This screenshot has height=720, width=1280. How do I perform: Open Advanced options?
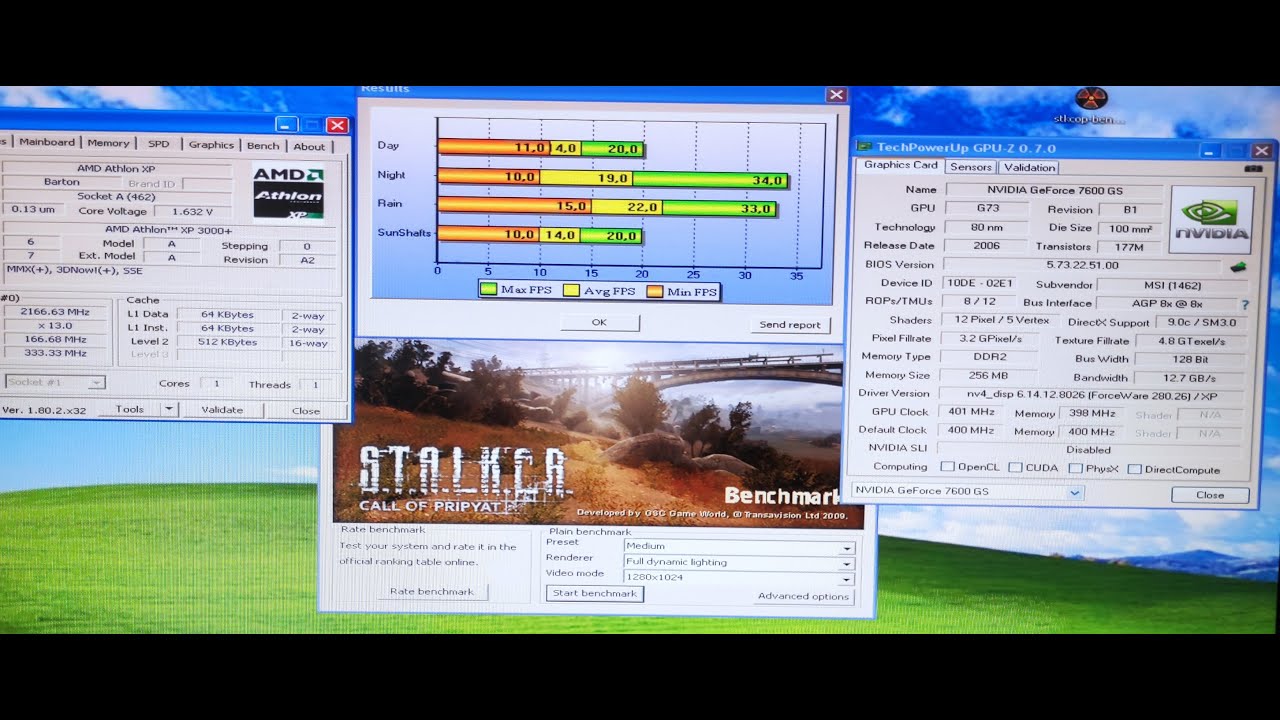803,596
